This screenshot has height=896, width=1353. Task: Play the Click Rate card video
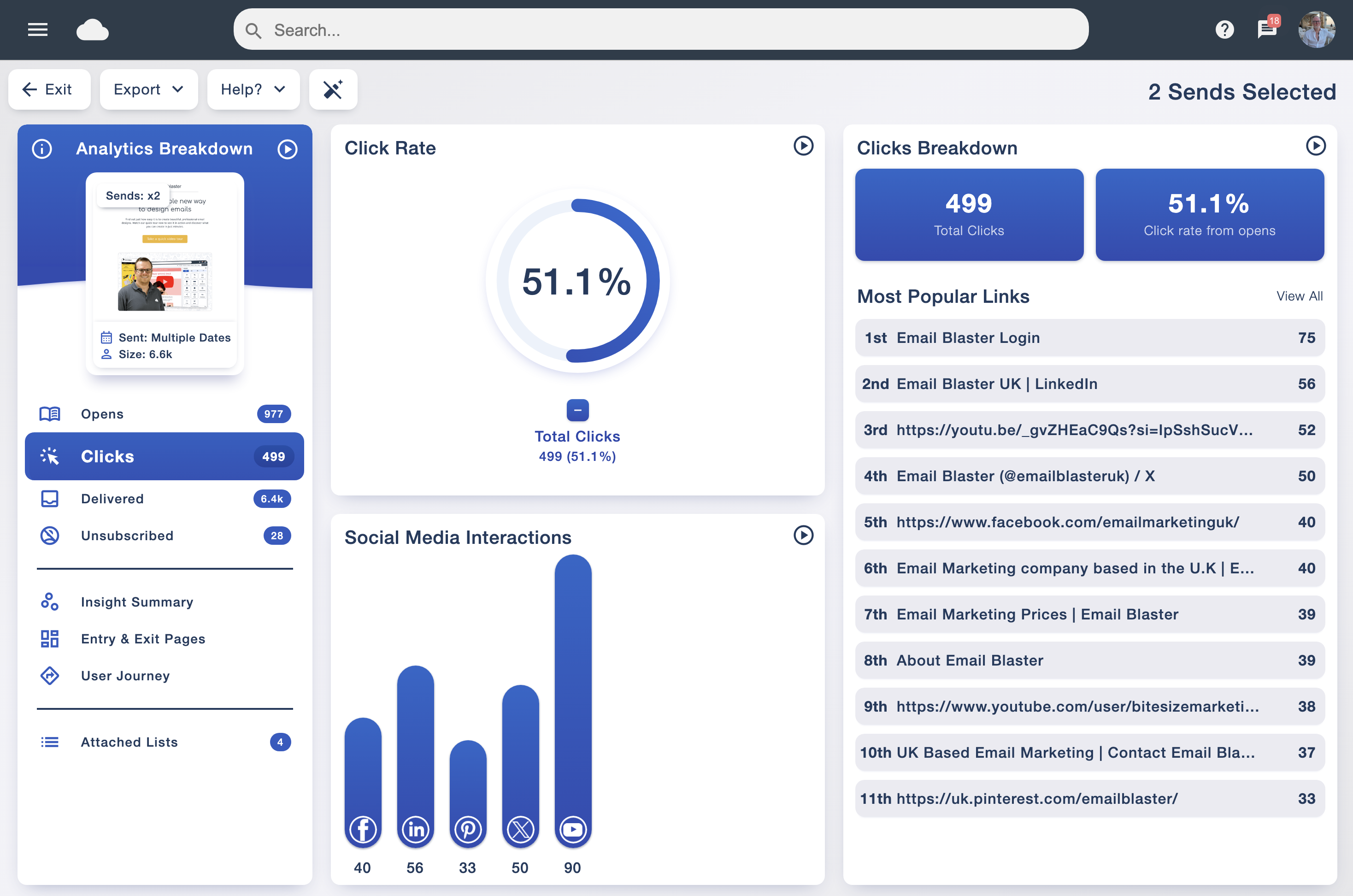pyautogui.click(x=803, y=146)
